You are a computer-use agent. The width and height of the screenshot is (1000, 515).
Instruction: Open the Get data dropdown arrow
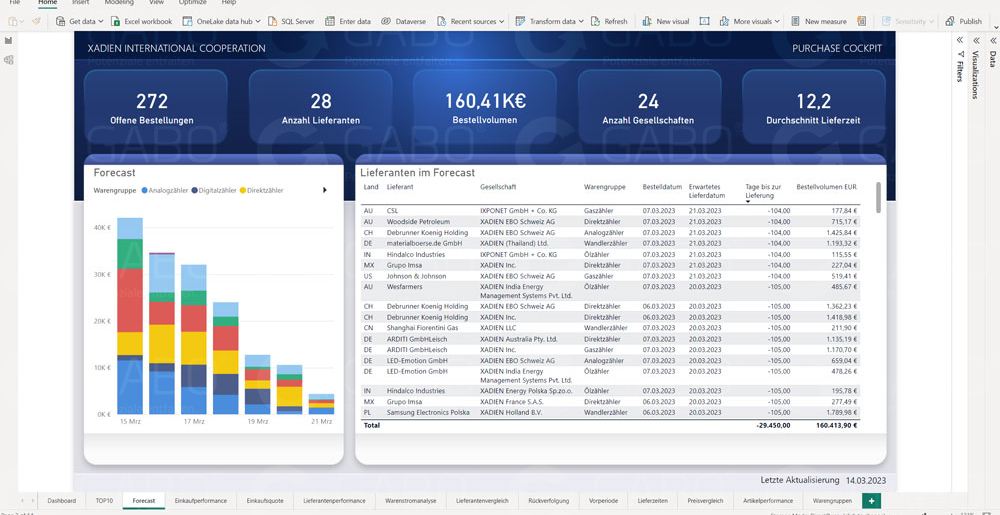(x=101, y=22)
